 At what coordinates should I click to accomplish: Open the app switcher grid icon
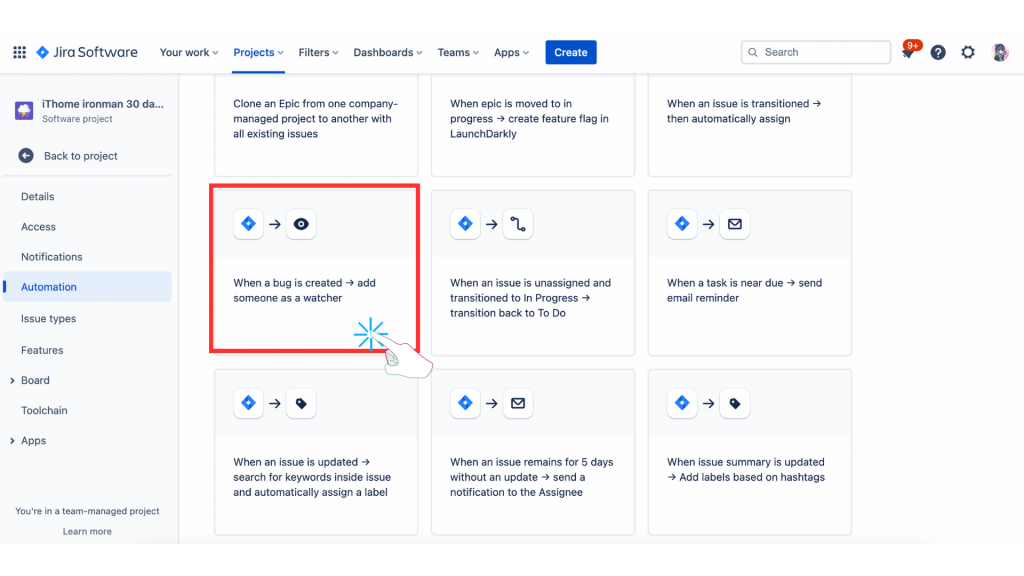point(20,52)
